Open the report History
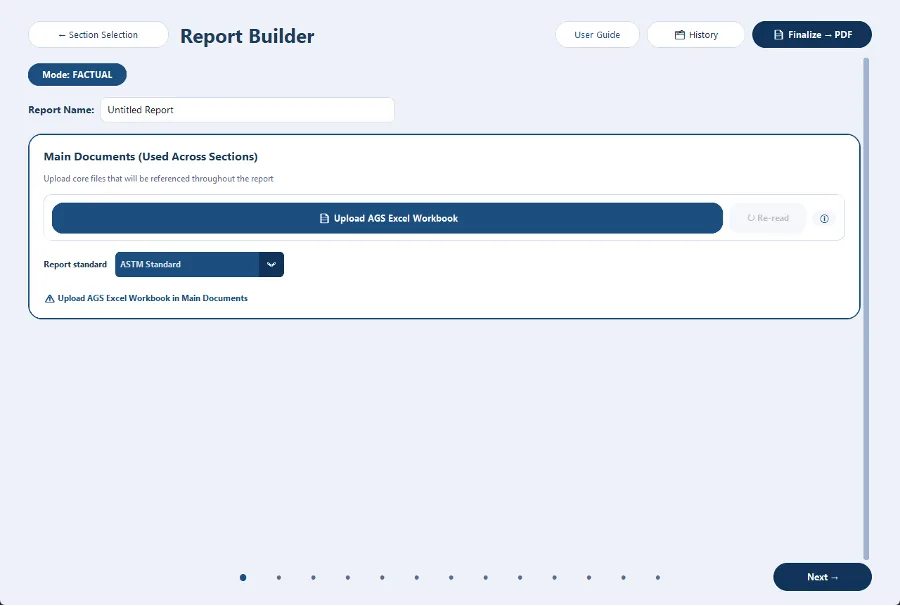900x606 pixels. pyautogui.click(x=696, y=34)
